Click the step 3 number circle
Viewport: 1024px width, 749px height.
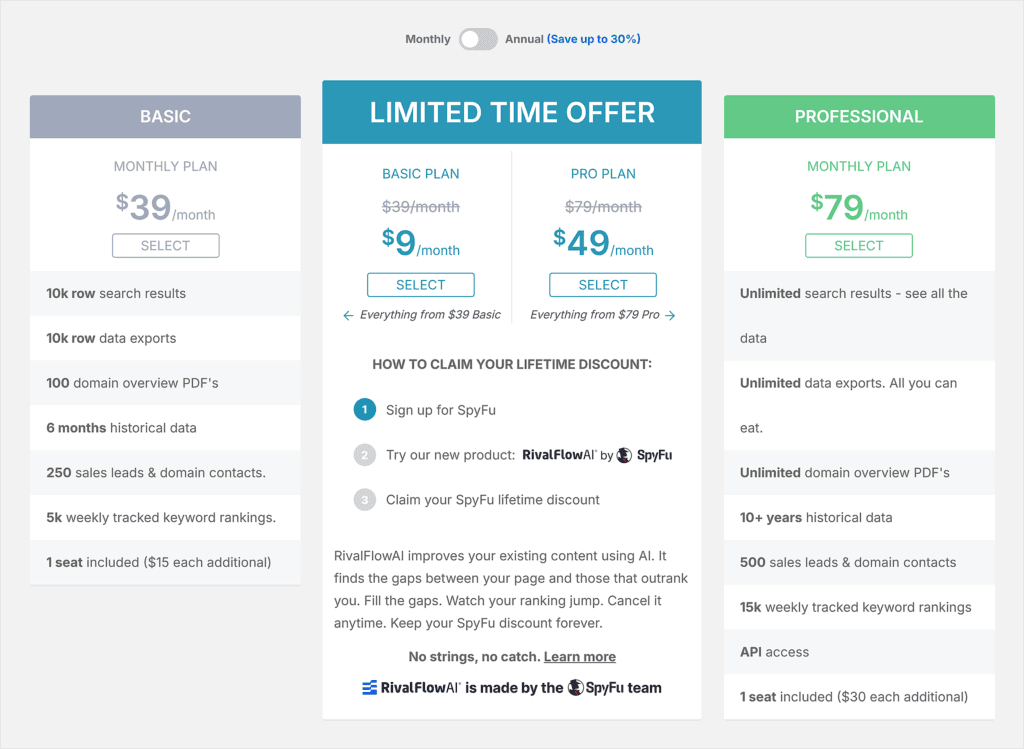click(x=364, y=500)
